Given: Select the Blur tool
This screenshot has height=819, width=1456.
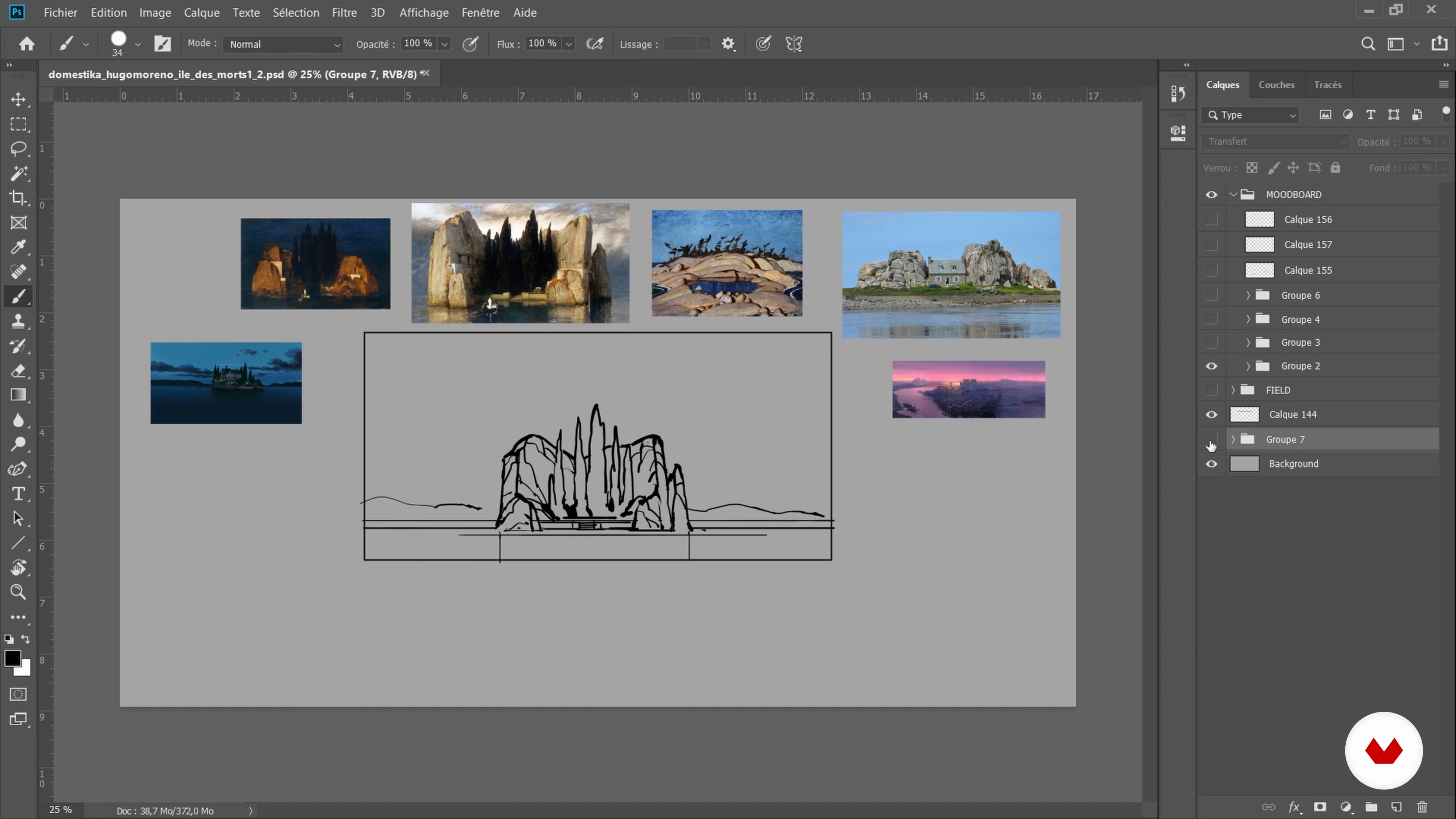Looking at the screenshot, I should (x=18, y=420).
